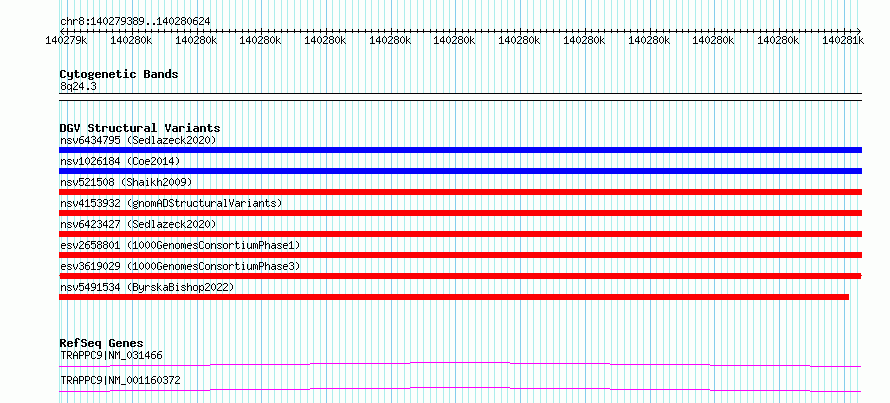Click the 140281k ruler tick label

tap(843, 40)
